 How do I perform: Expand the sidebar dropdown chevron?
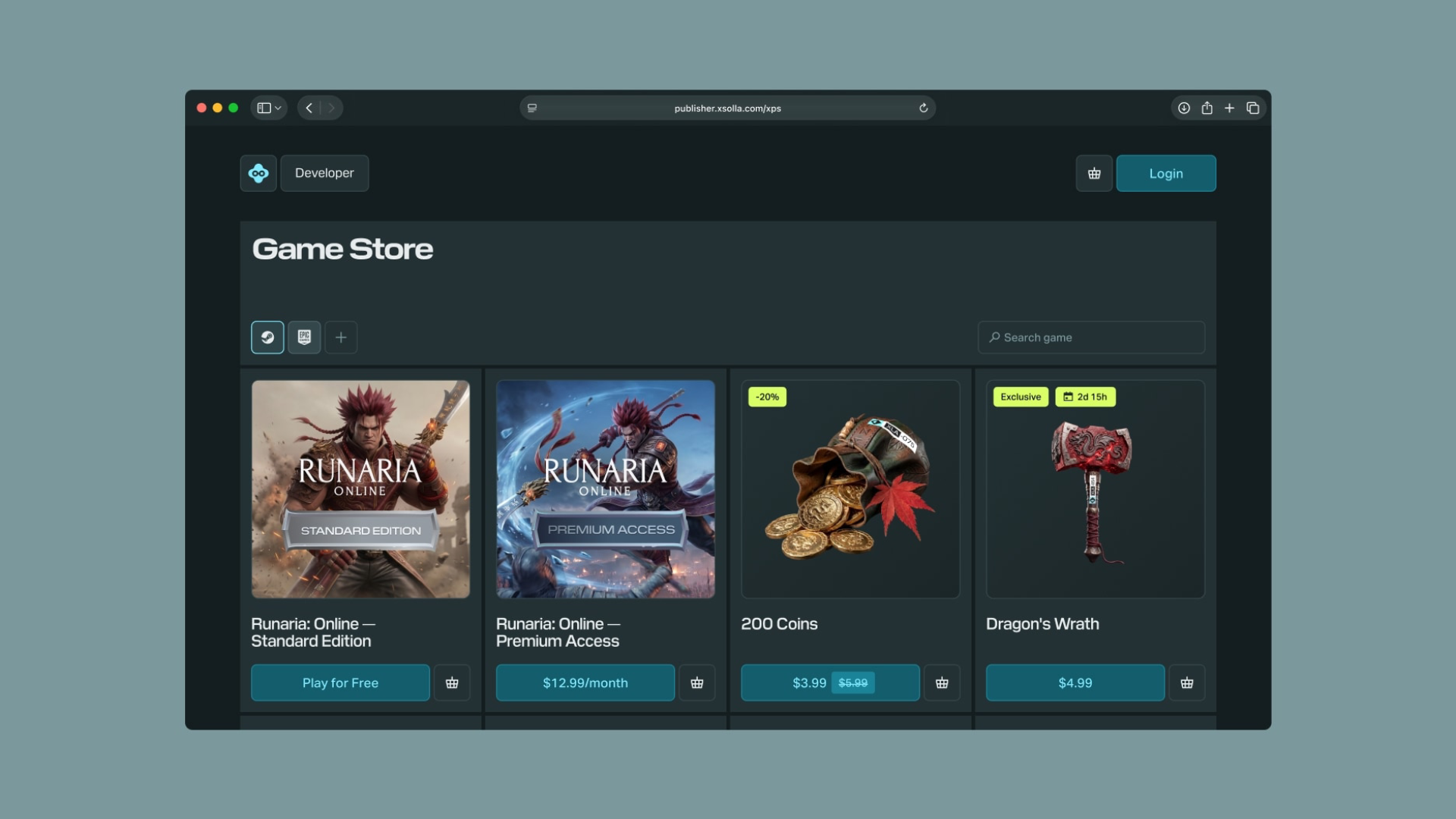pyautogui.click(x=278, y=108)
